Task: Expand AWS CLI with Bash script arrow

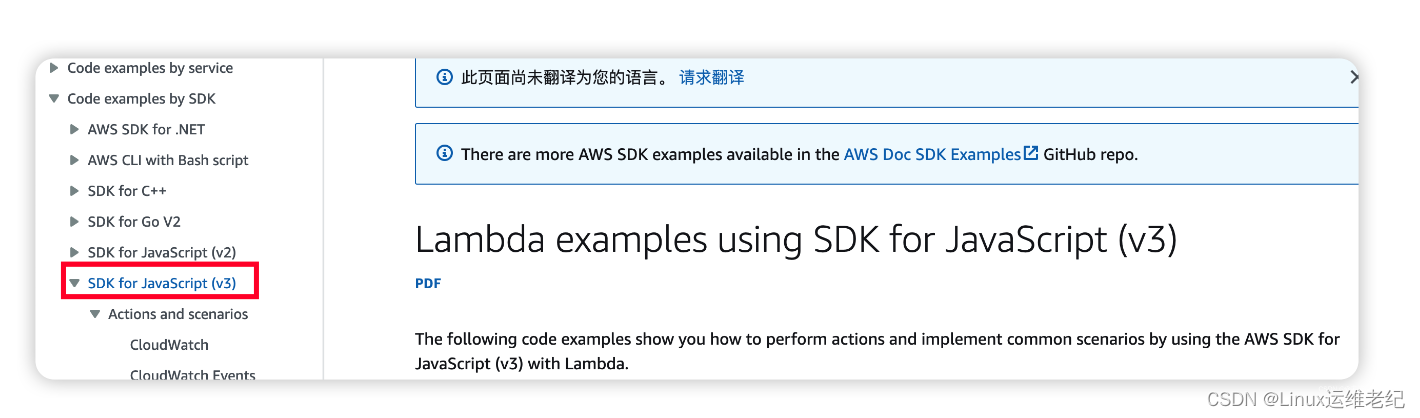Action: point(75,160)
